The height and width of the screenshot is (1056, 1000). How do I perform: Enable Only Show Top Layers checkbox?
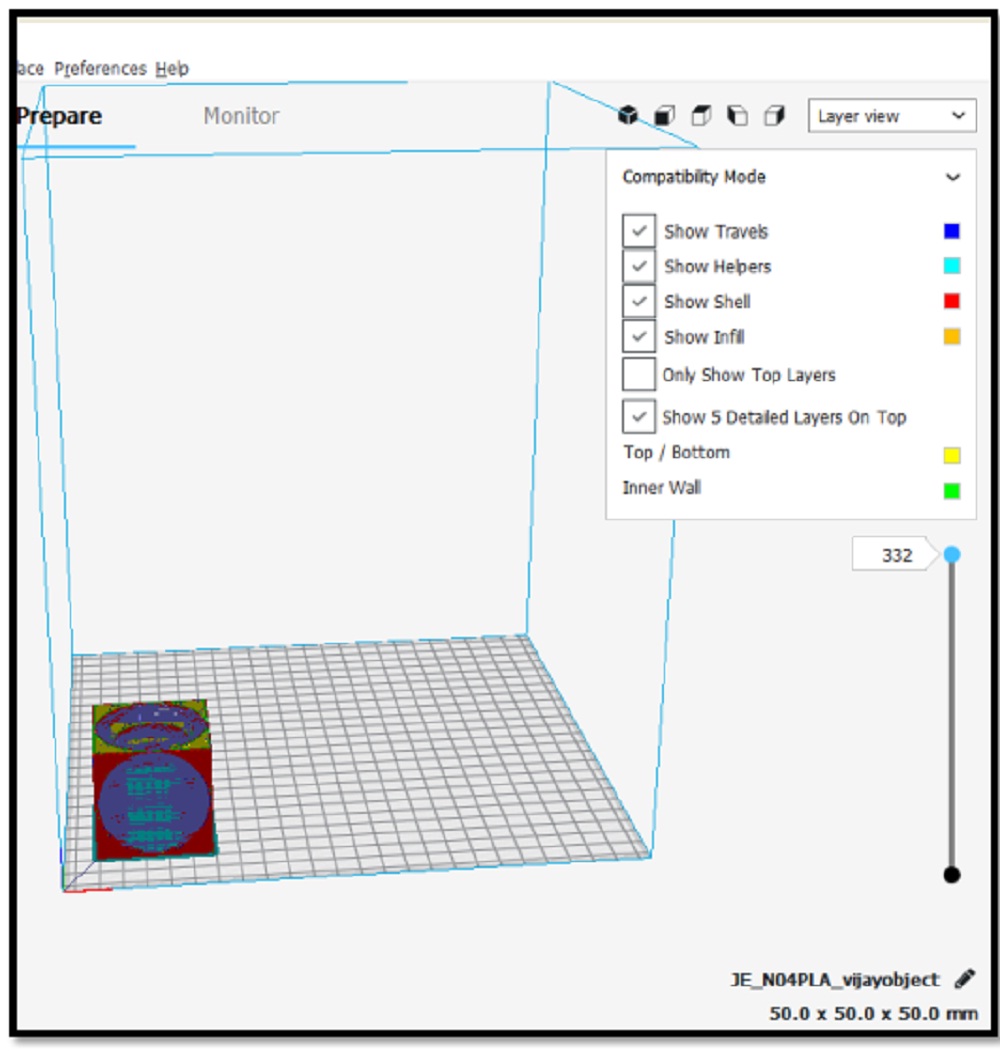click(638, 374)
